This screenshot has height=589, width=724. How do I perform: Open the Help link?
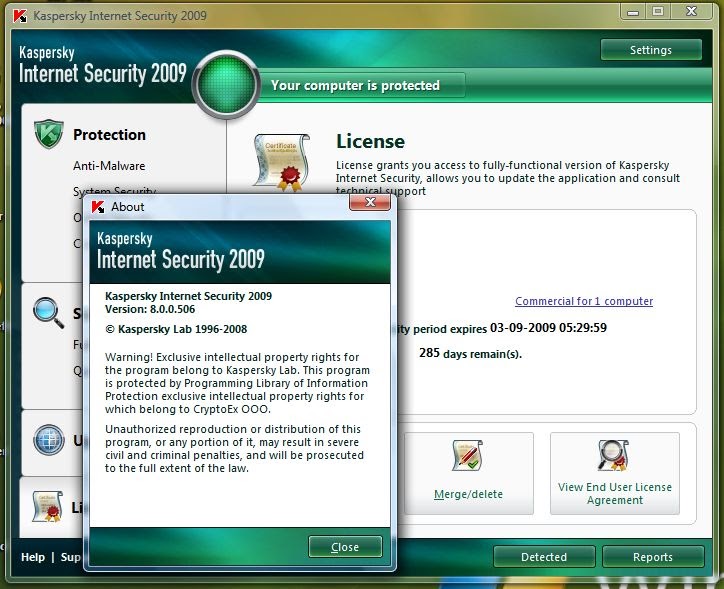[33, 557]
